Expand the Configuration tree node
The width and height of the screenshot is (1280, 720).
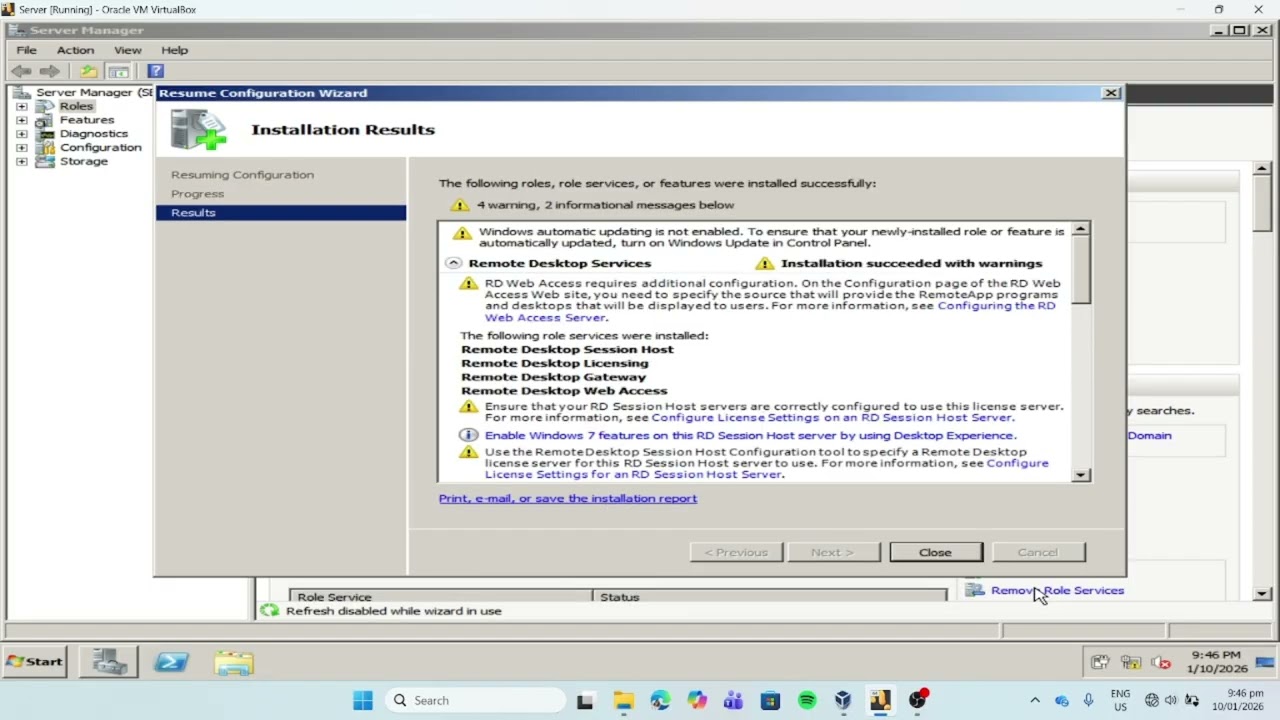click(21, 147)
